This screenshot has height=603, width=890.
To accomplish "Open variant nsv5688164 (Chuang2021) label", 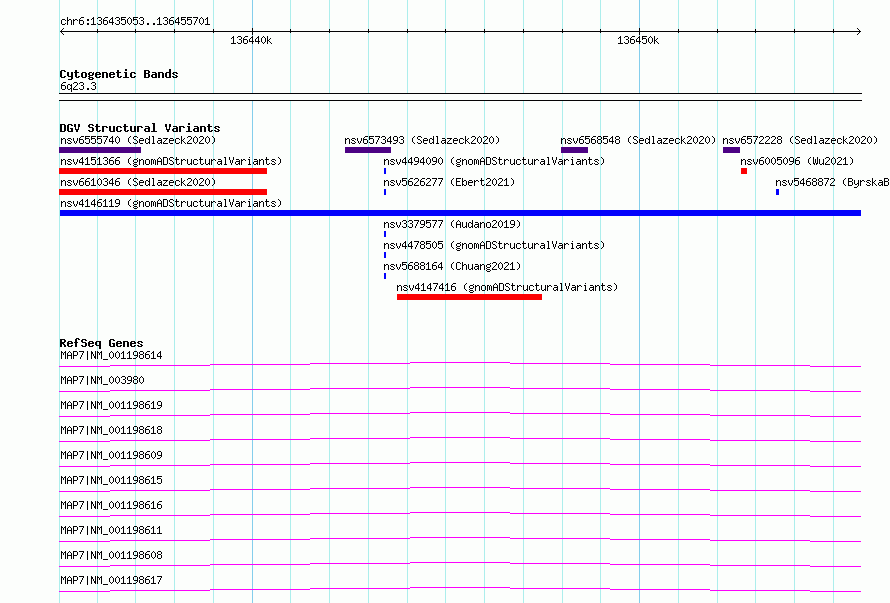I will [x=452, y=266].
